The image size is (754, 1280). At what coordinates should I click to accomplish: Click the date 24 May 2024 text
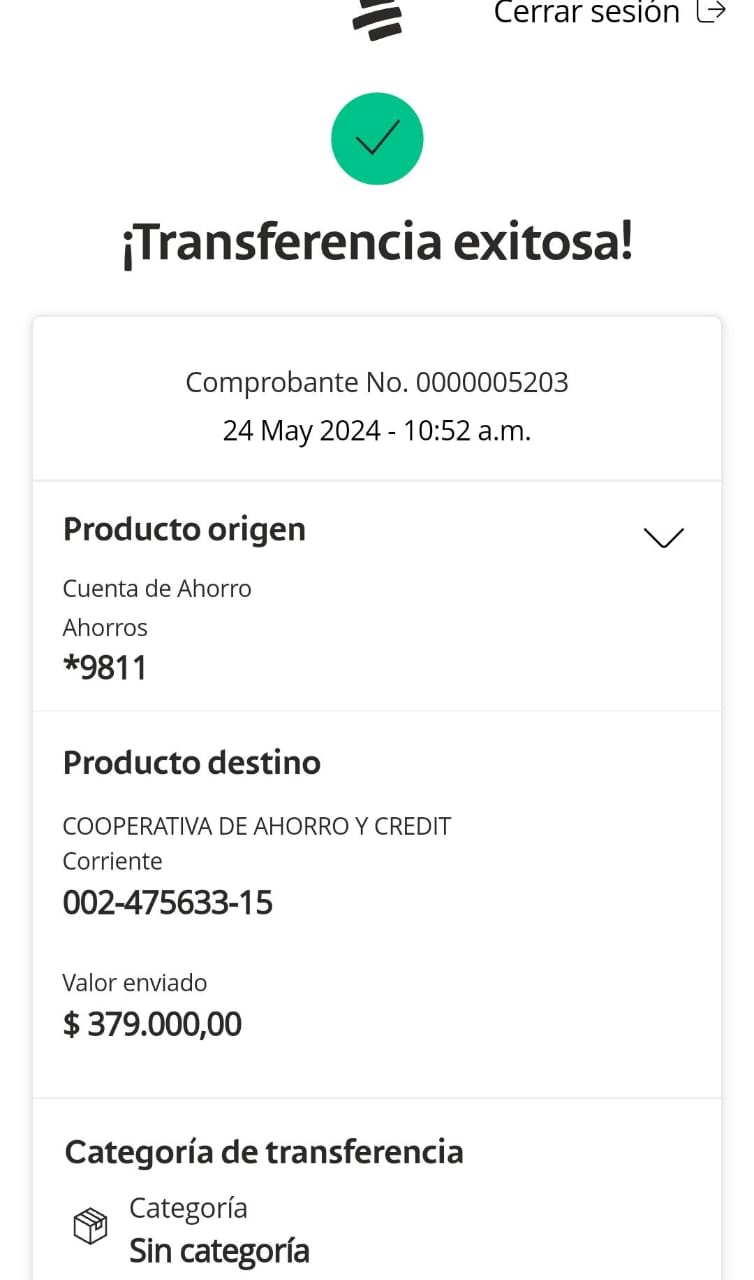(300, 431)
